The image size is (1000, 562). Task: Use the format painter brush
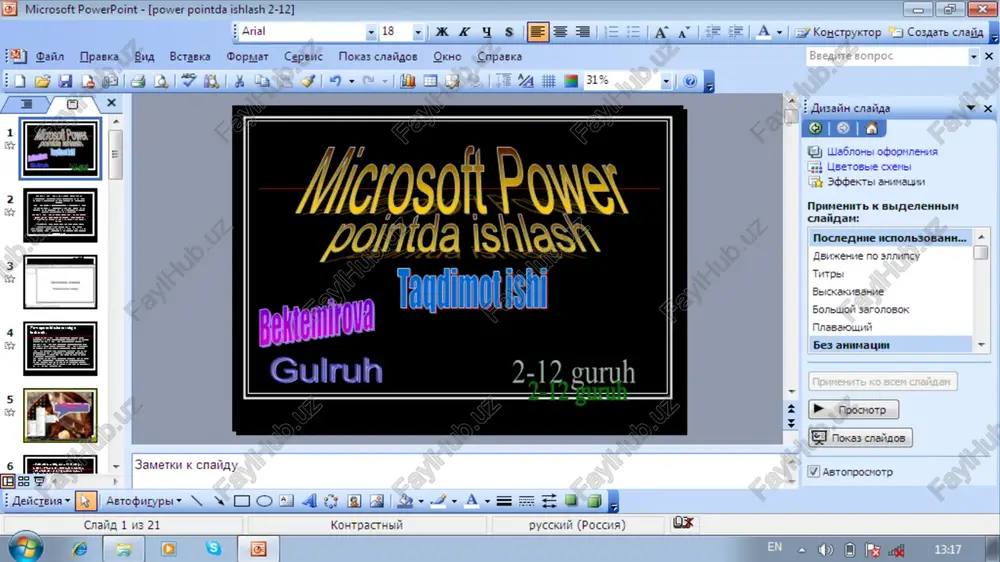[x=307, y=81]
